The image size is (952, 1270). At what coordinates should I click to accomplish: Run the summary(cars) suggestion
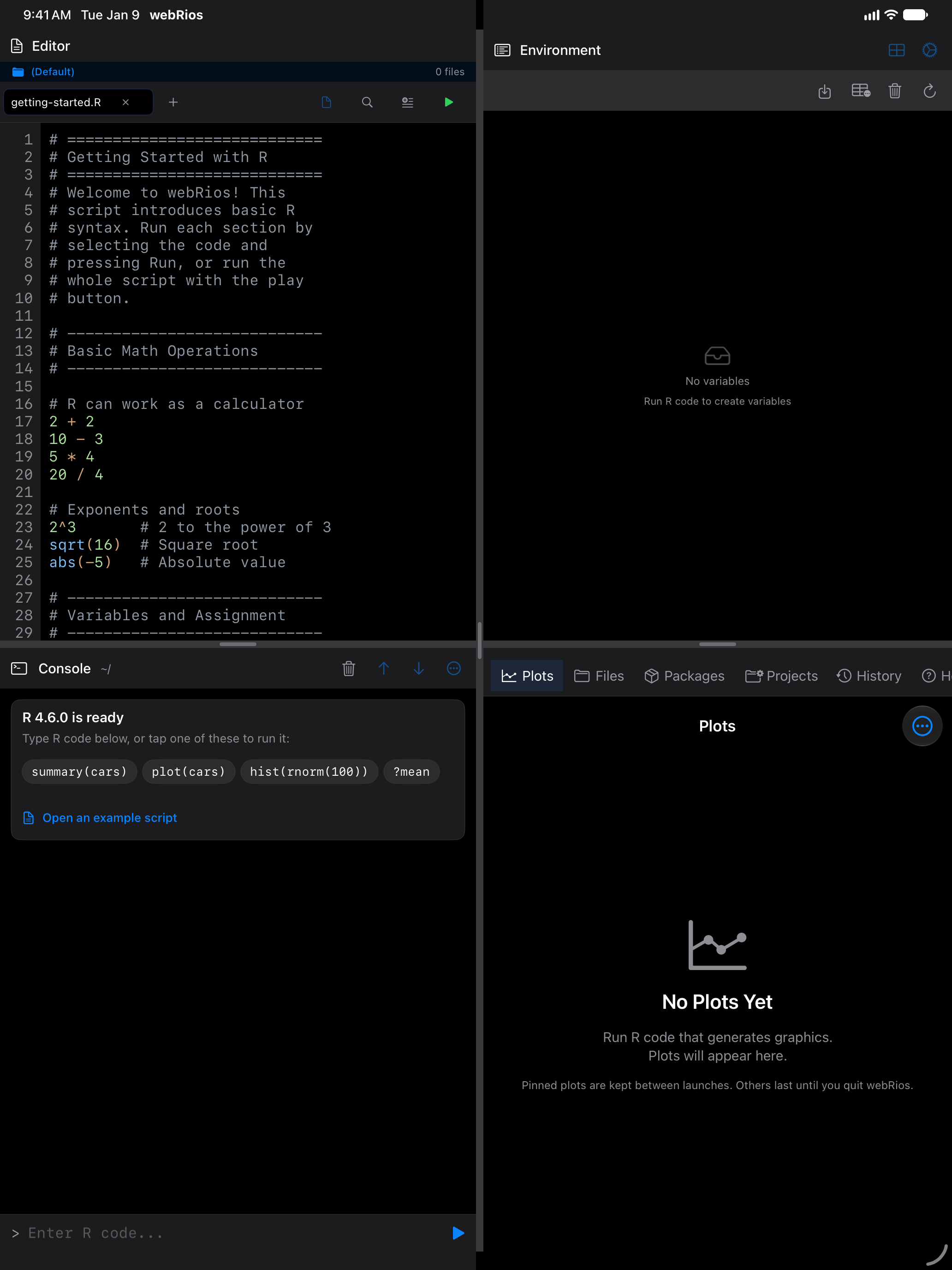(x=79, y=772)
